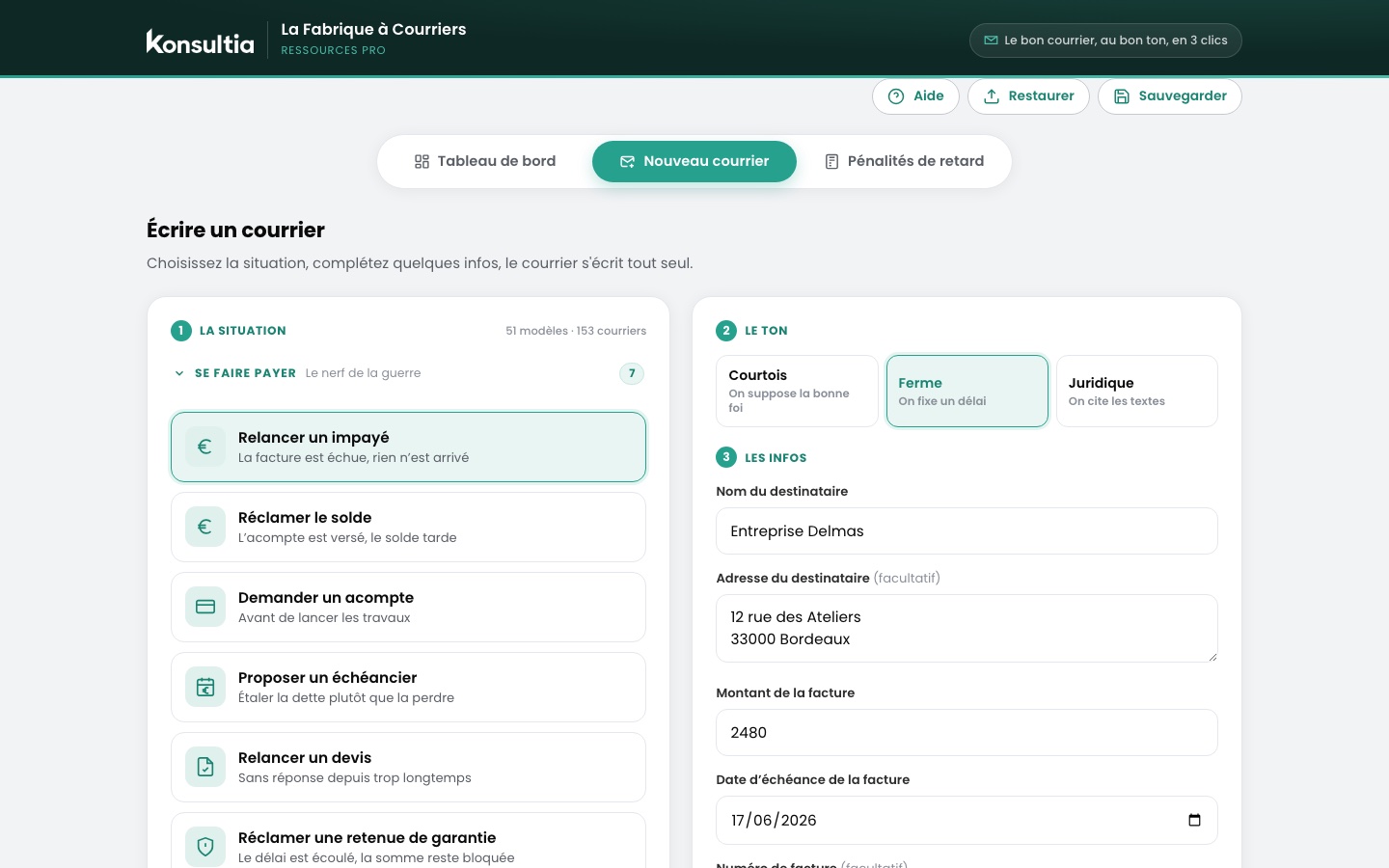Click the Adresse du destinataire text area
Screen dimensions: 1389x868
point(967,629)
